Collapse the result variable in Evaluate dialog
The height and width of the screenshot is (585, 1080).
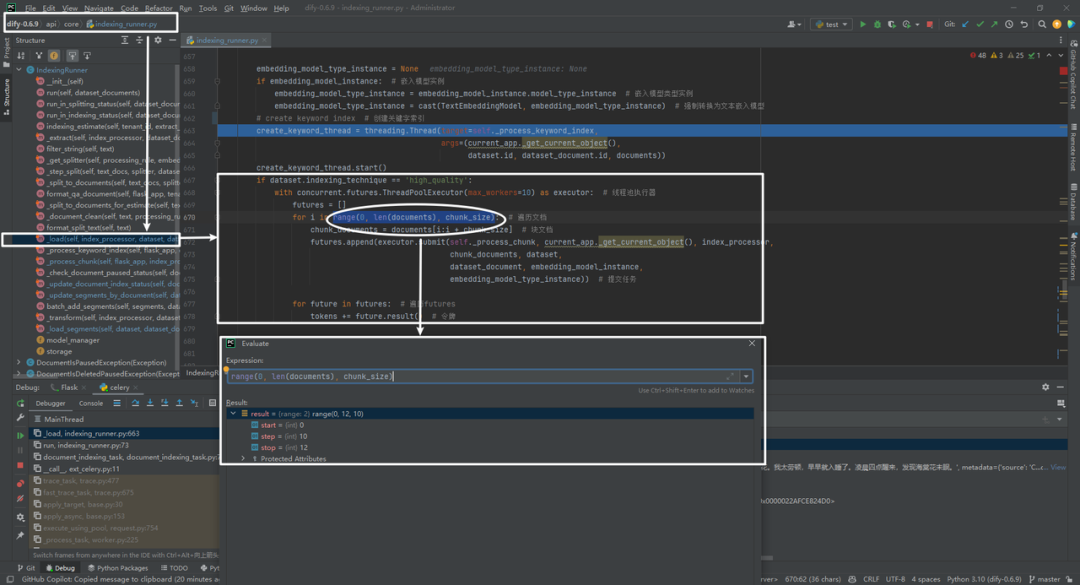[x=233, y=413]
